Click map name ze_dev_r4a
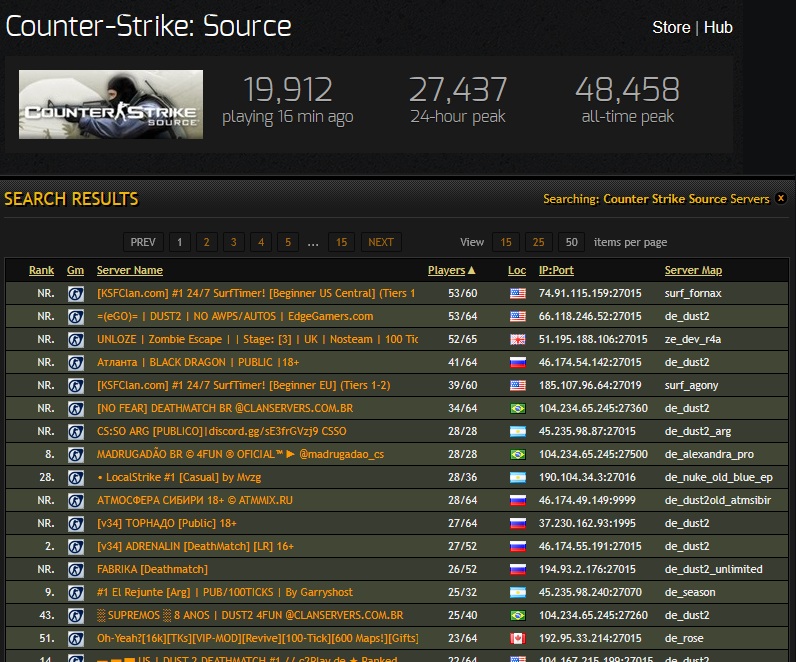The image size is (796, 662). [693, 340]
